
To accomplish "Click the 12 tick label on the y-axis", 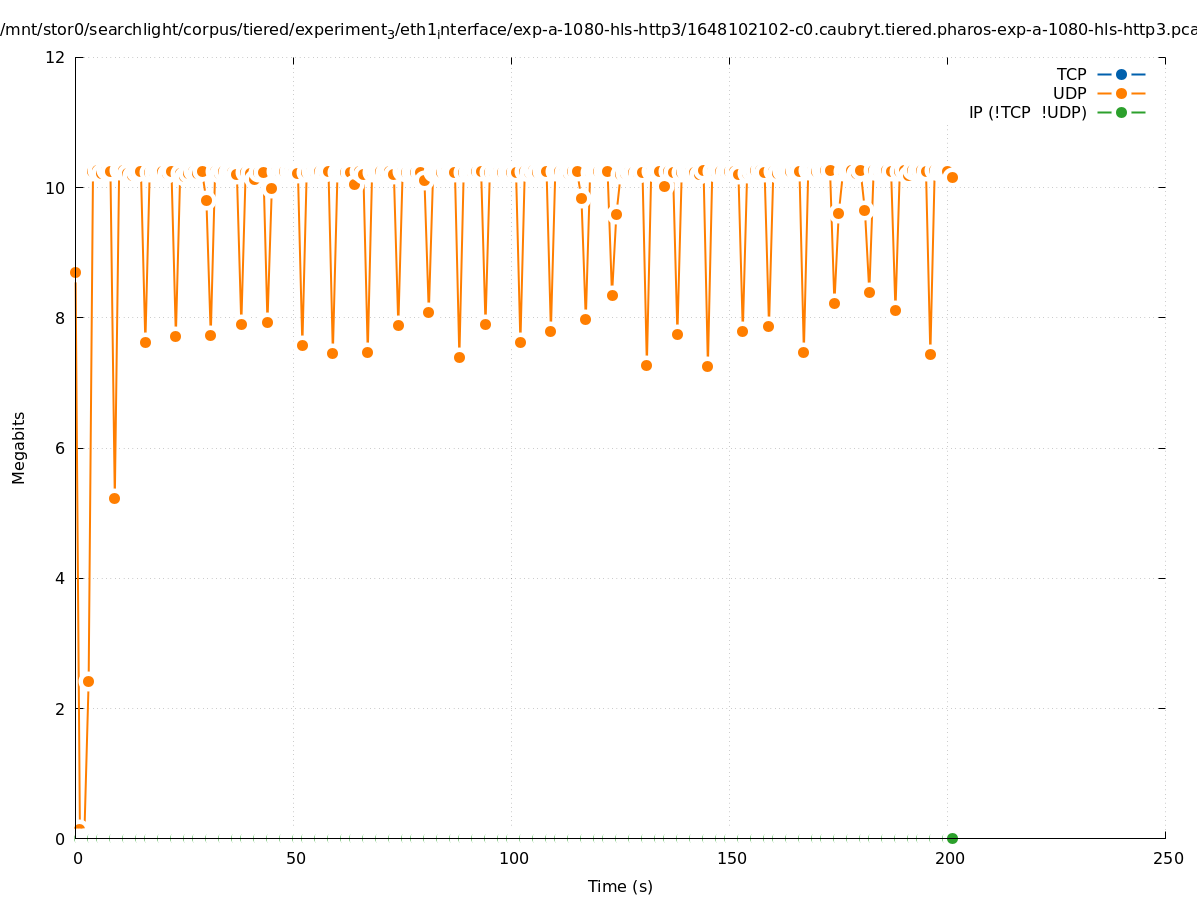I will click(56, 57).
